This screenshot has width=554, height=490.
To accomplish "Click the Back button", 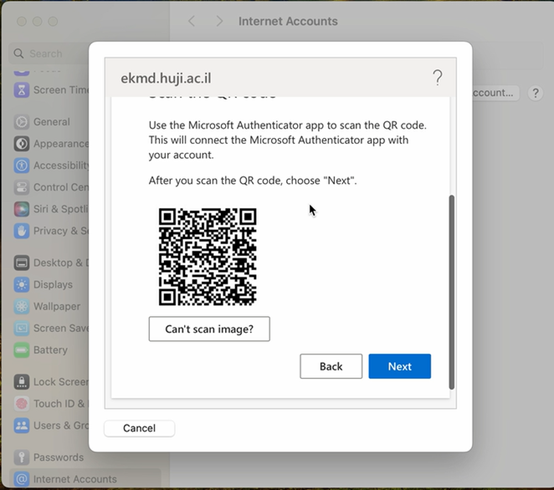I will (331, 366).
